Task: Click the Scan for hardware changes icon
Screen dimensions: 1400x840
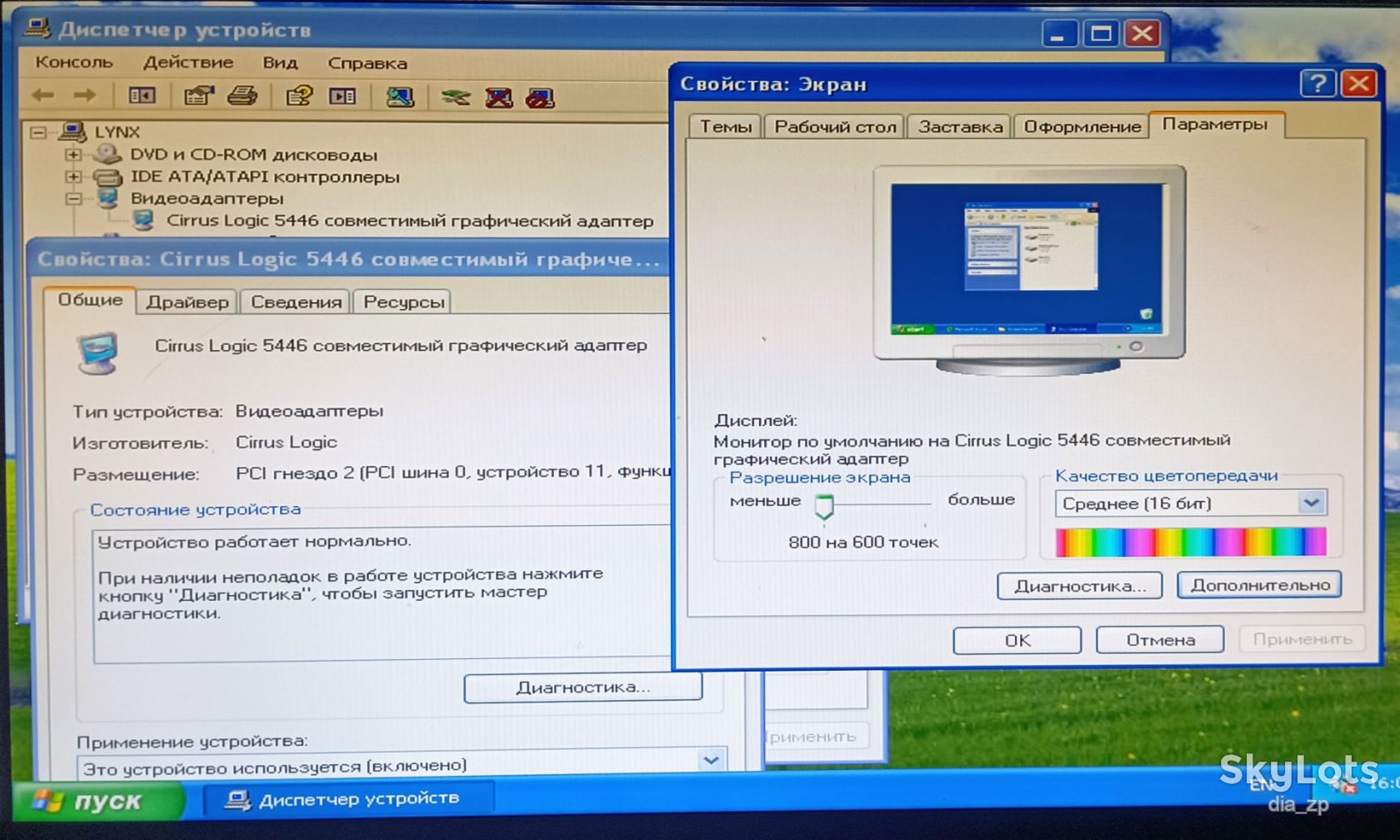Action: 400,97
